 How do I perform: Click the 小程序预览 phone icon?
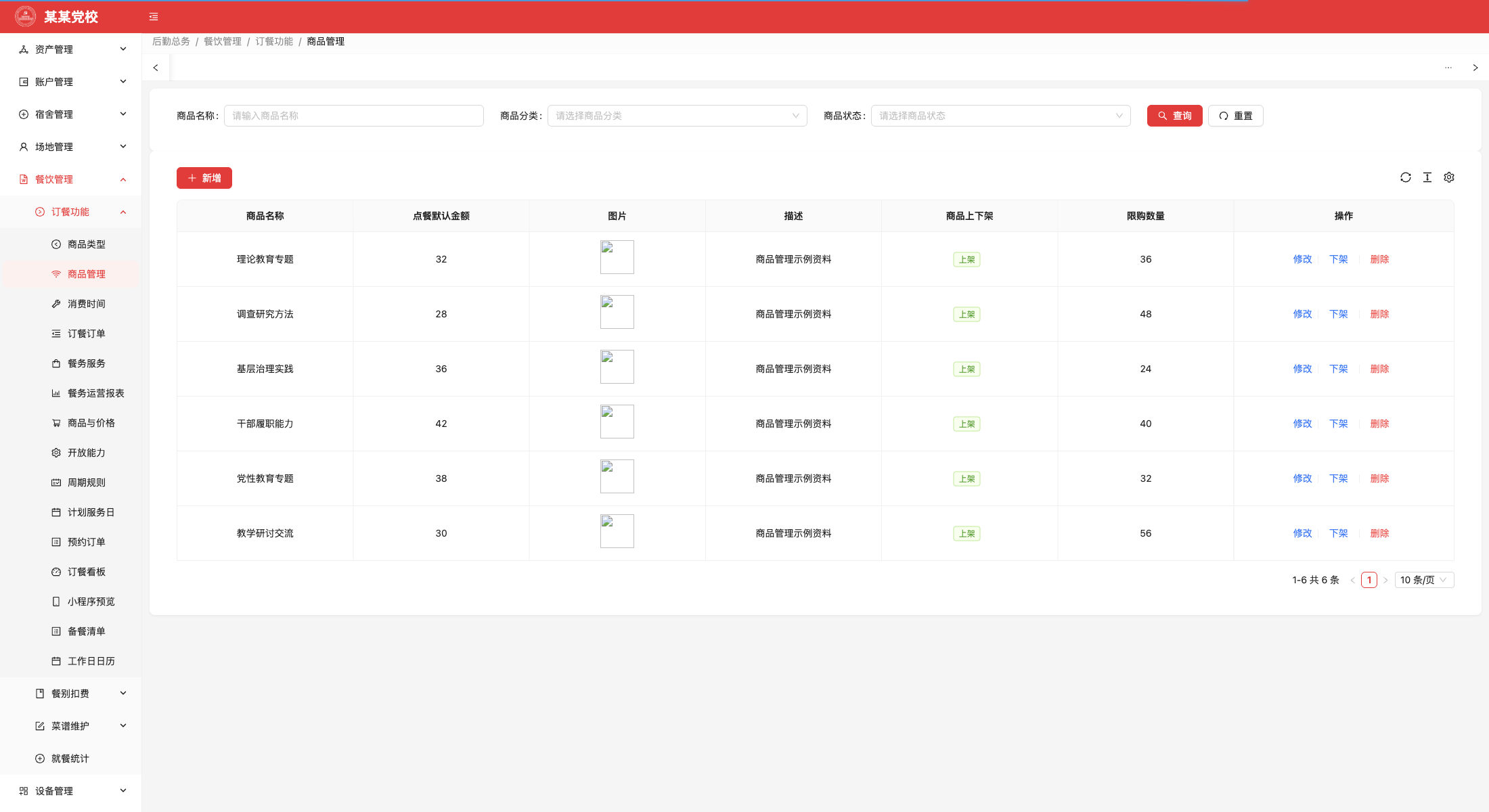[x=56, y=602]
